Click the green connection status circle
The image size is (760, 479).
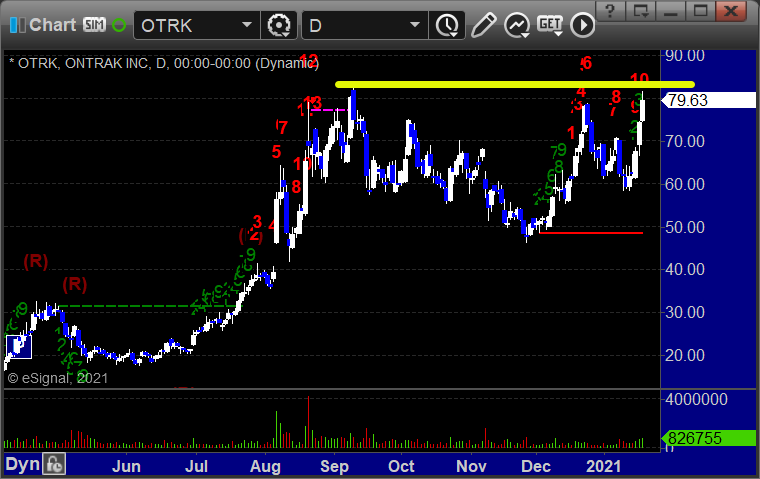[119, 25]
